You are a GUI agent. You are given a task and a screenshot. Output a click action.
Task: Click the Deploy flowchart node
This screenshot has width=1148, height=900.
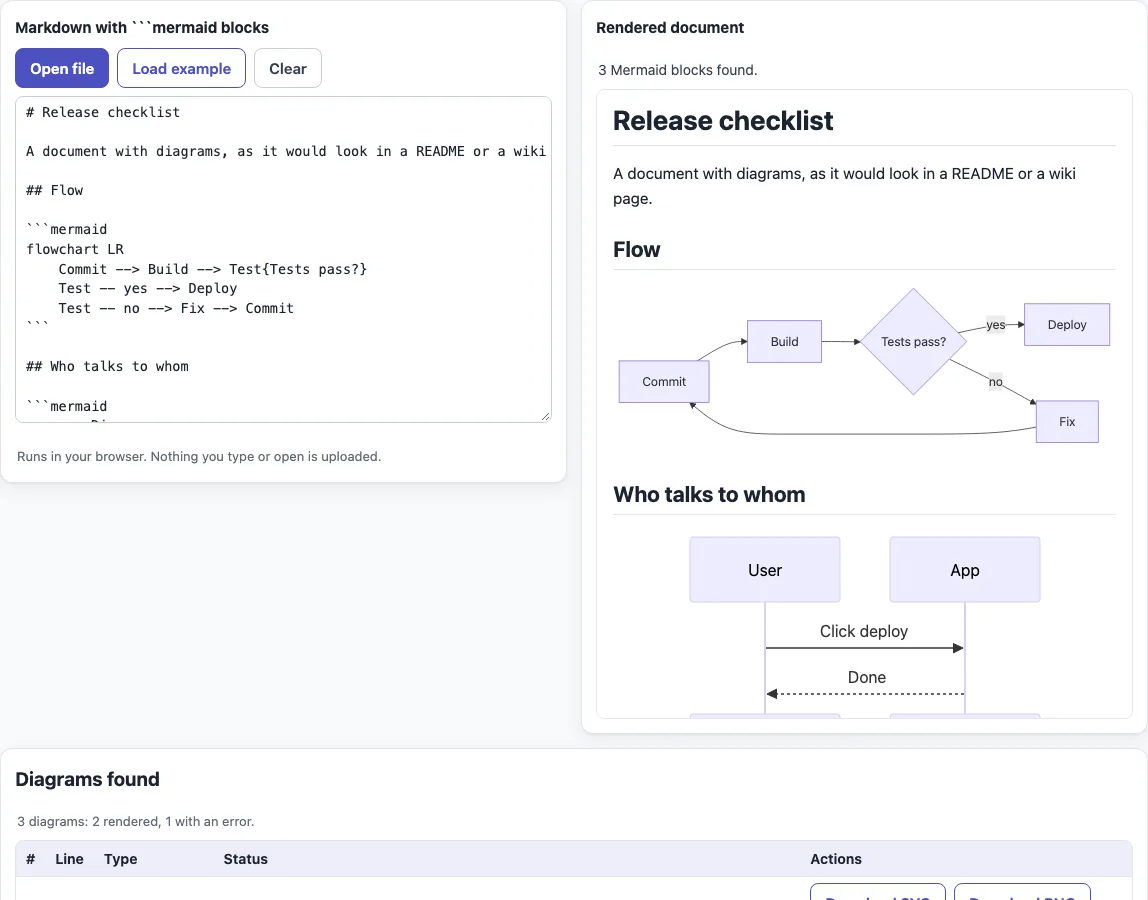pos(1067,324)
